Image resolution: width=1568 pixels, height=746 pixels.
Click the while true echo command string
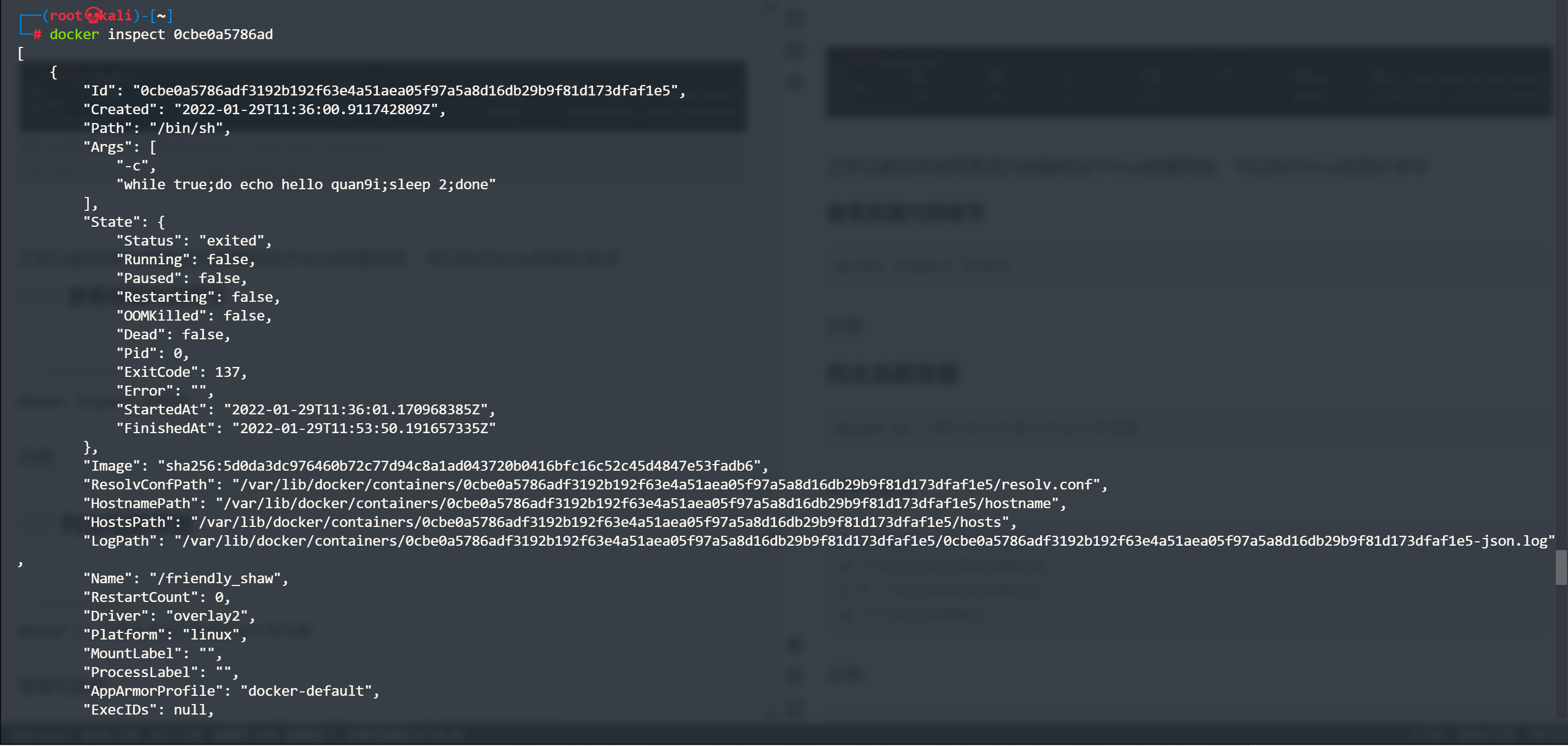(306, 184)
